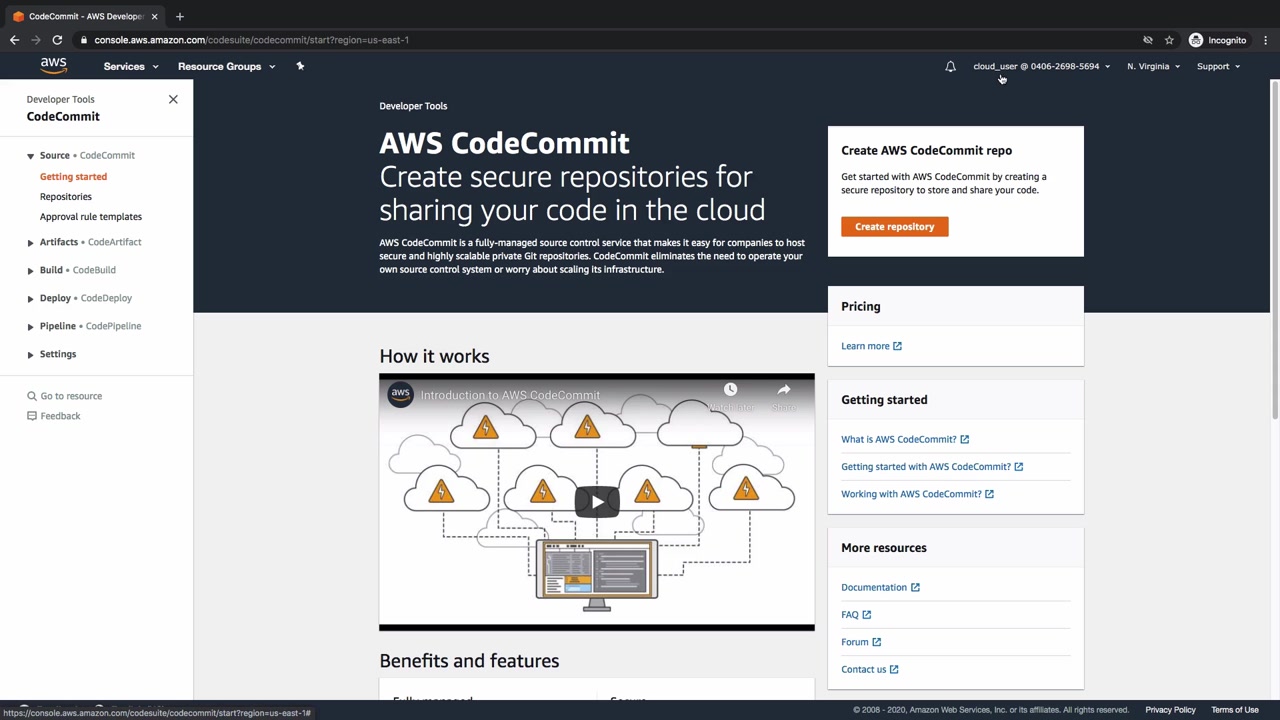Click the pin shortcuts icon in navbar
The height and width of the screenshot is (720, 1280).
(300, 66)
